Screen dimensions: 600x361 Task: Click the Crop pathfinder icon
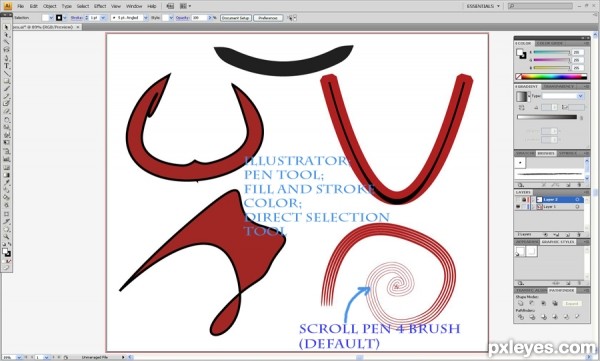[x=555, y=317]
